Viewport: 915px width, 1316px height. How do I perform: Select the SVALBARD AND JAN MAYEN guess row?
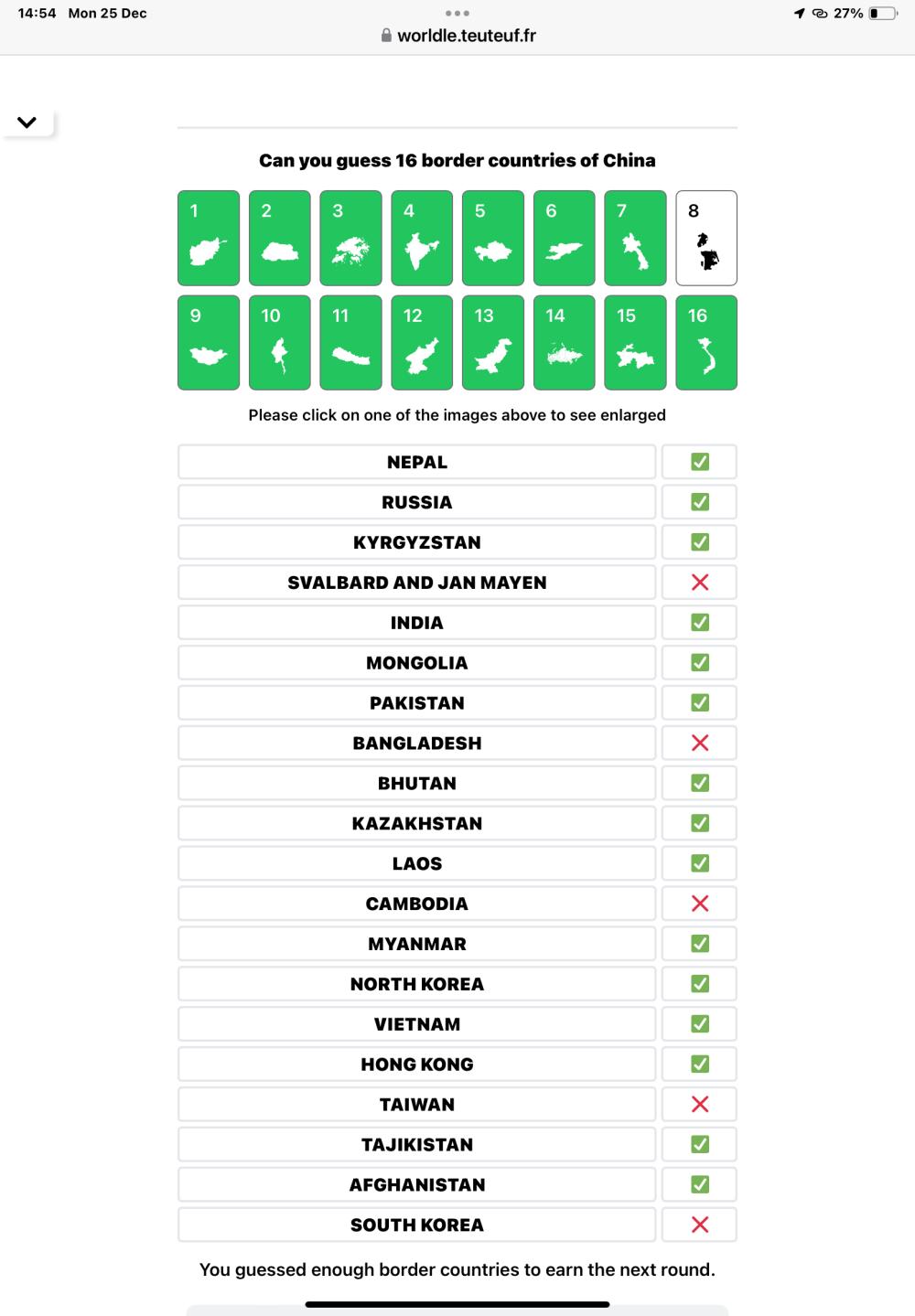pyautogui.click(x=417, y=583)
